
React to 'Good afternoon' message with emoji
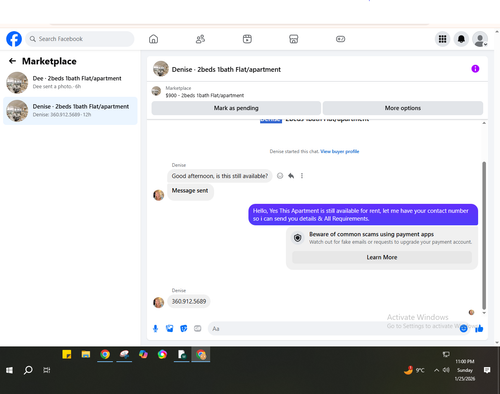(280, 176)
